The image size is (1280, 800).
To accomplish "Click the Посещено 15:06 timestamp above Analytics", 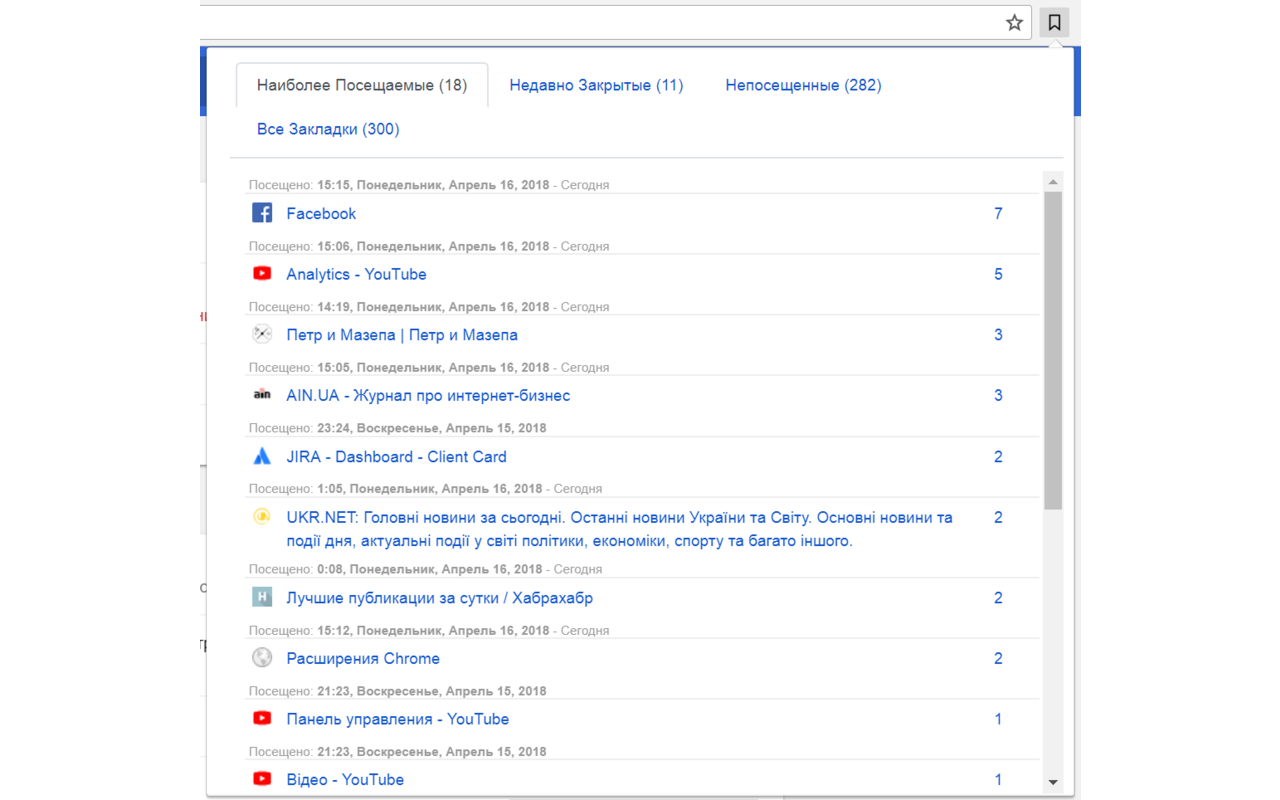I will tap(429, 246).
